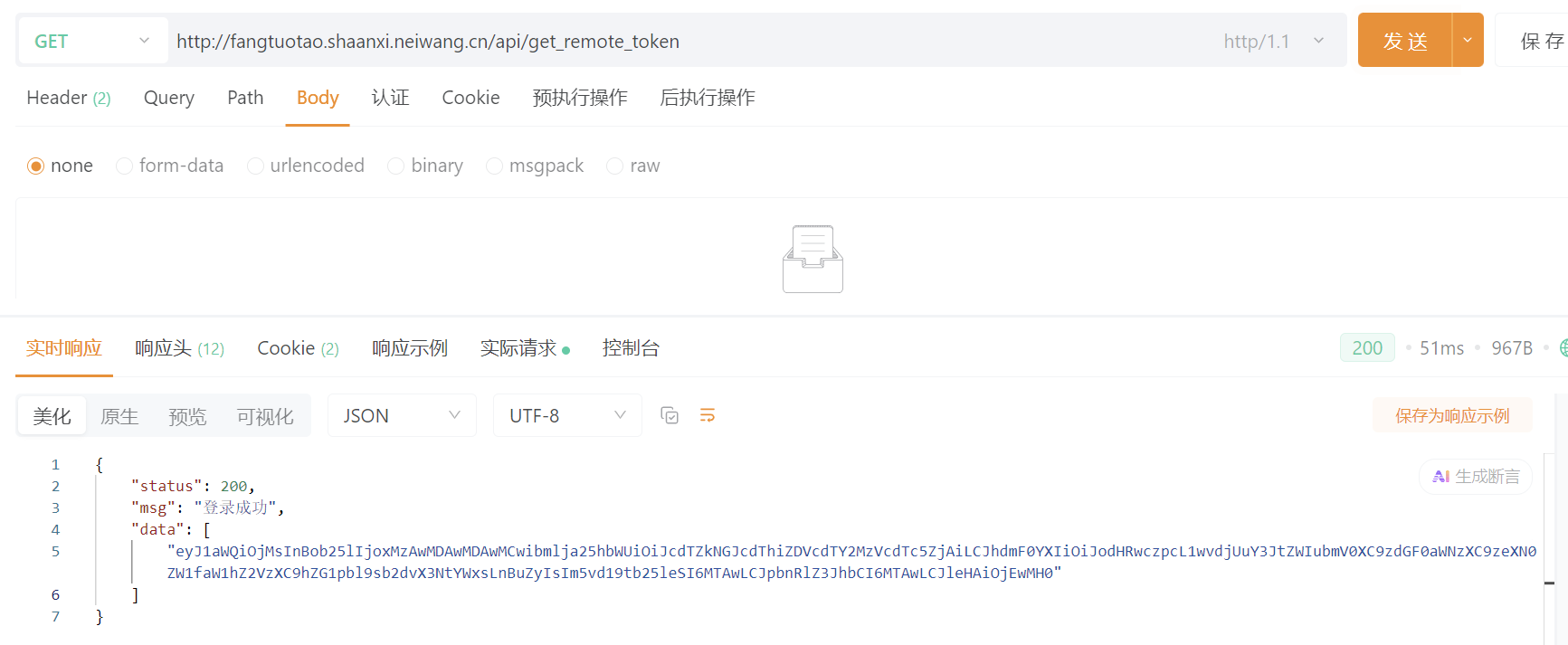This screenshot has width=1568, height=645.
Task: Toggle the word wrap icon
Action: [x=708, y=415]
